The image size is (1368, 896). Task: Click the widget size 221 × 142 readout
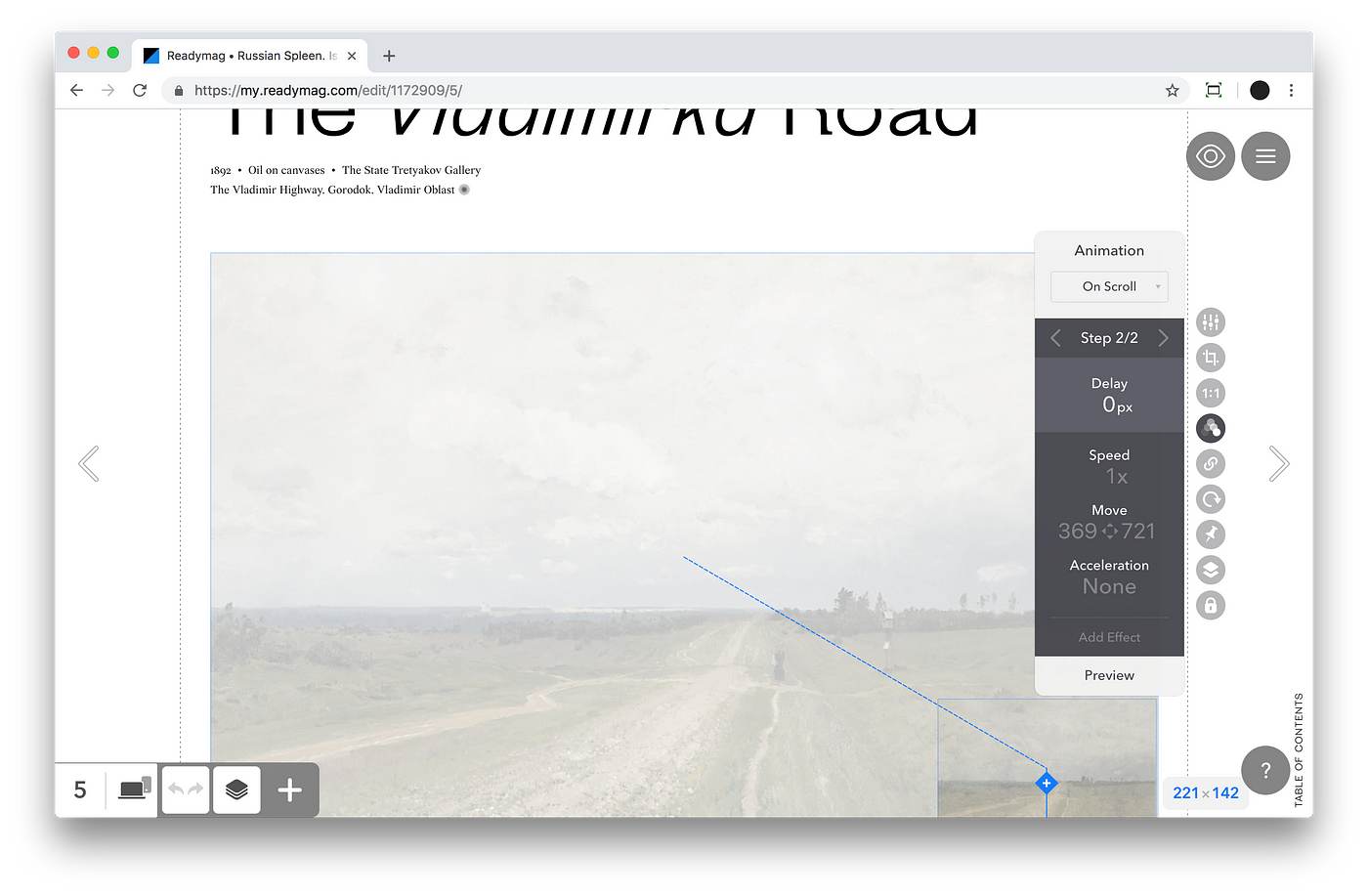pyautogui.click(x=1206, y=793)
